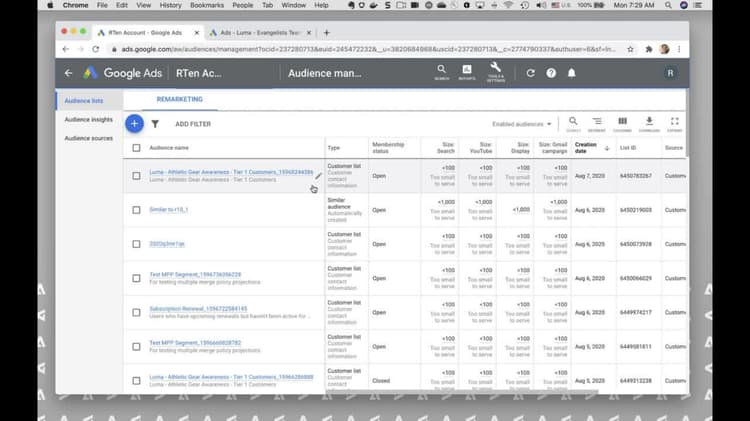Click the Reports icon in header
Viewport: 750px width, 421px height.
tap(467, 72)
